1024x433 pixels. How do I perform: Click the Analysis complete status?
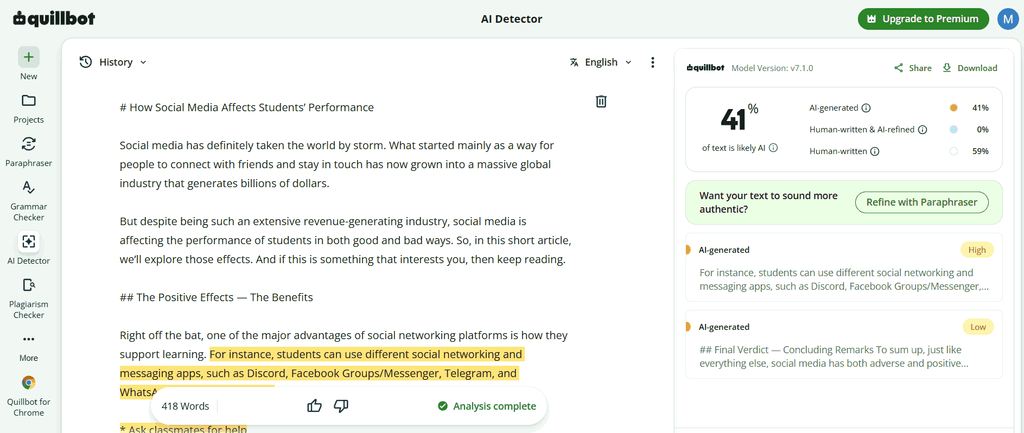coord(487,406)
